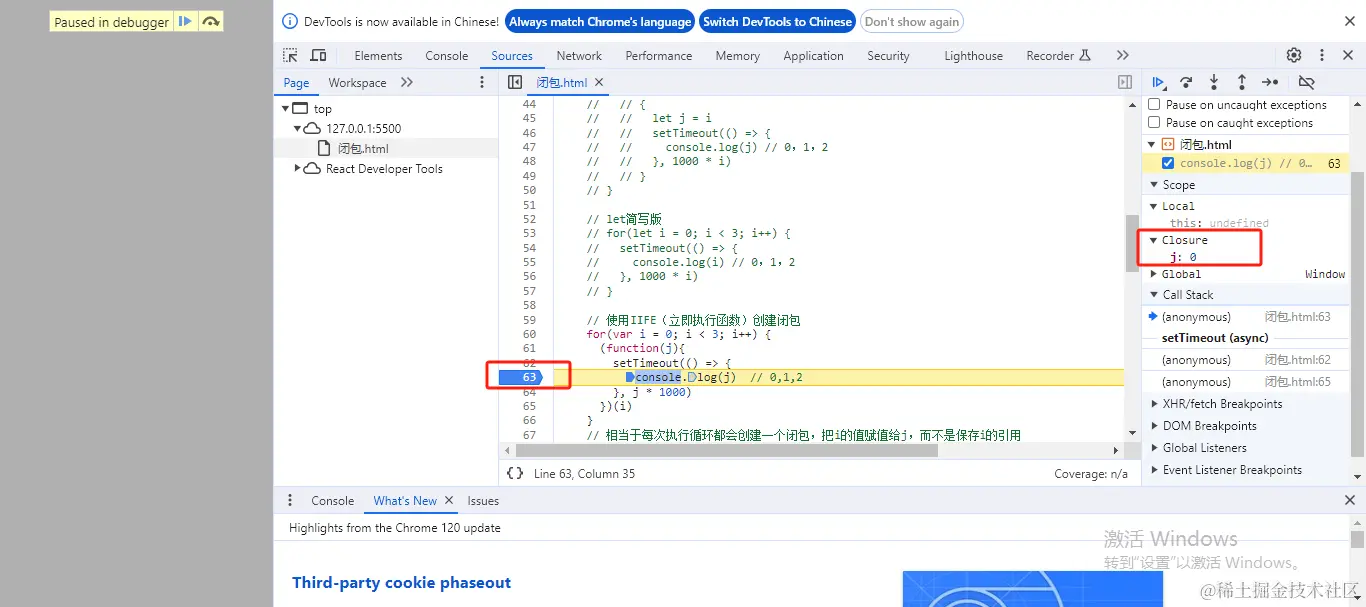Hide the debugger sidebar icon
The height and width of the screenshot is (607, 1366).
pyautogui.click(x=1125, y=83)
